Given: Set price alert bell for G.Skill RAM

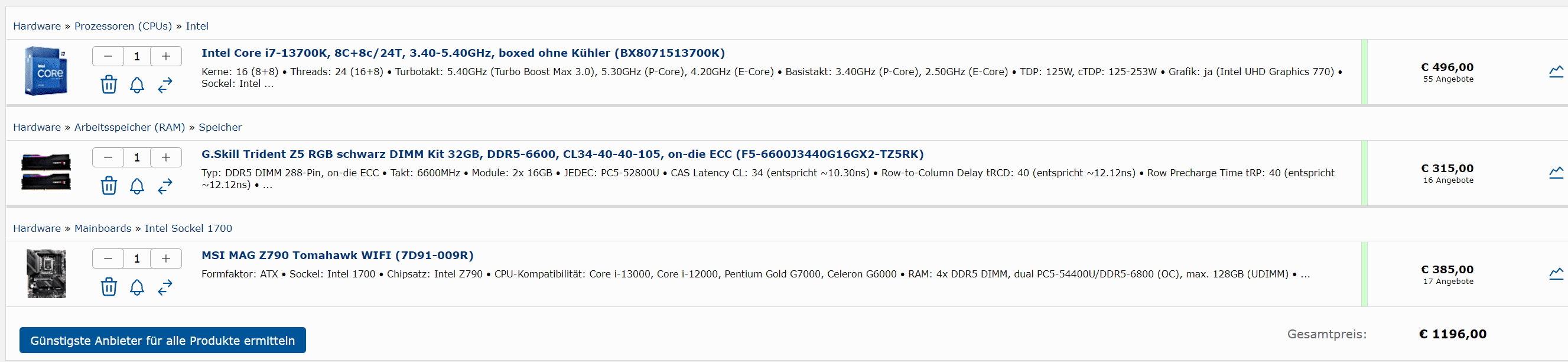Looking at the screenshot, I should (x=137, y=186).
